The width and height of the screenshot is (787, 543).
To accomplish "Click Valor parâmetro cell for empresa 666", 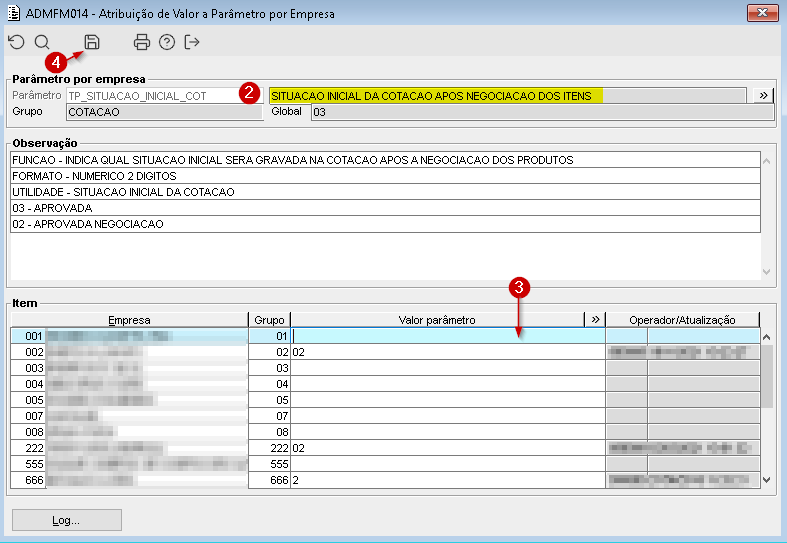I will pos(448,480).
